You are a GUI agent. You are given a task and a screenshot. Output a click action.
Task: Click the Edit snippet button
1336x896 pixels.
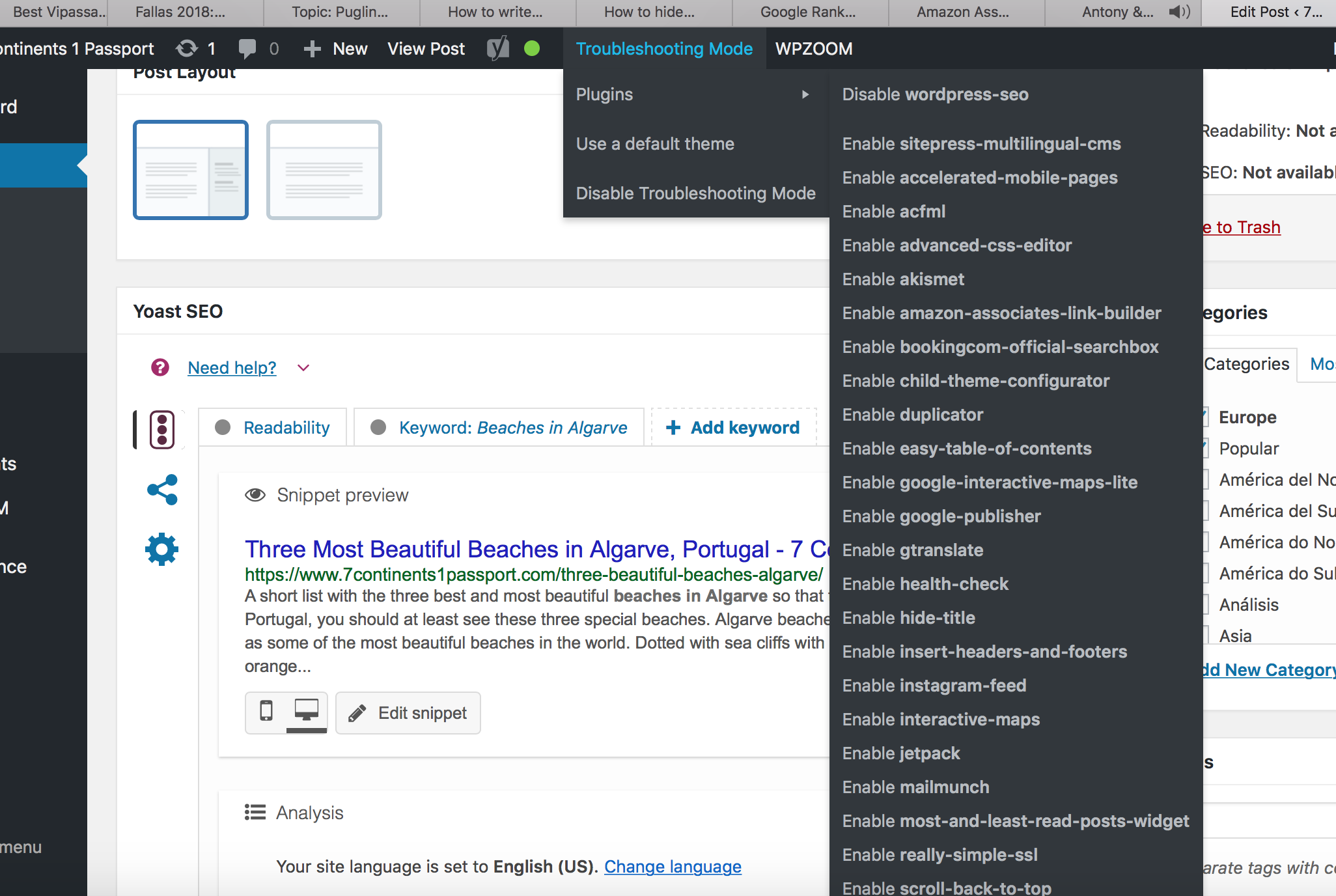click(x=408, y=713)
